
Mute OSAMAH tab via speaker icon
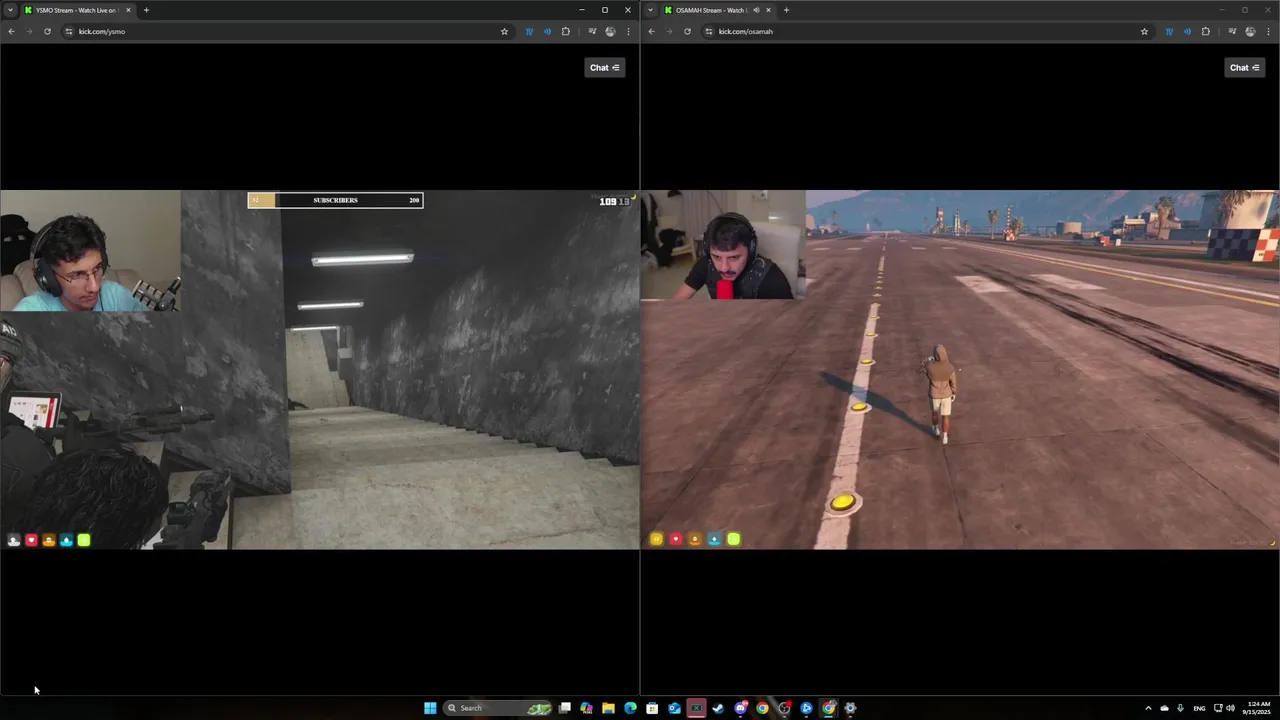coord(756,10)
